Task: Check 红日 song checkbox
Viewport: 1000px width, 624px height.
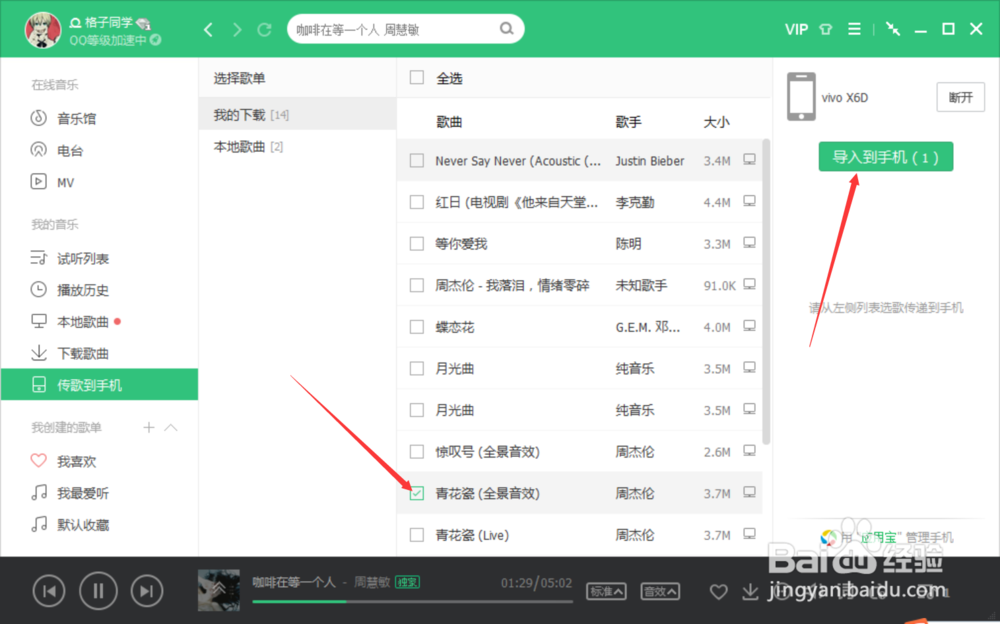Action: pos(416,202)
